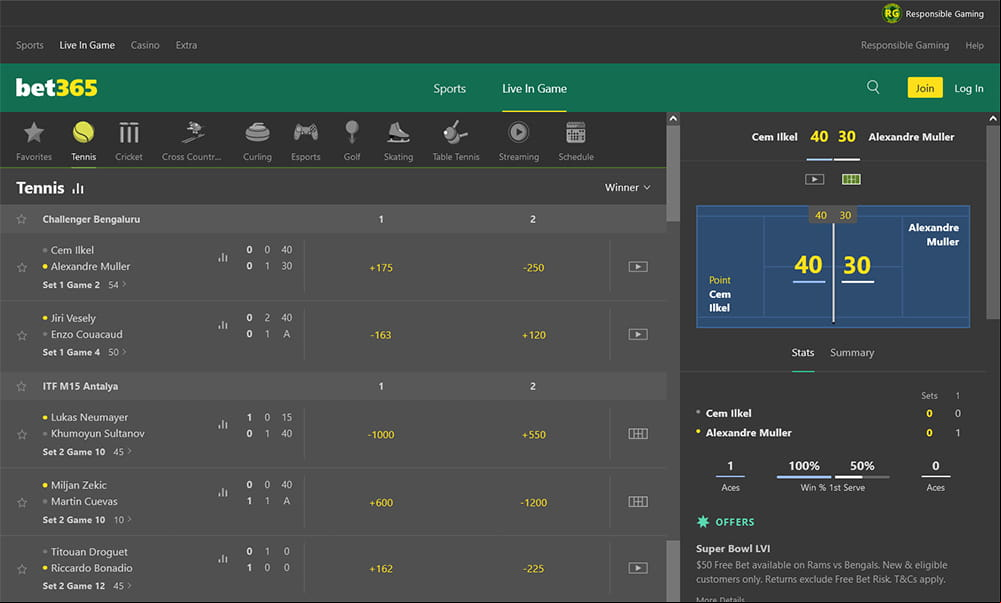Open the Favorites sport category
Image resolution: width=1001 pixels, height=603 pixels.
pyautogui.click(x=34, y=141)
